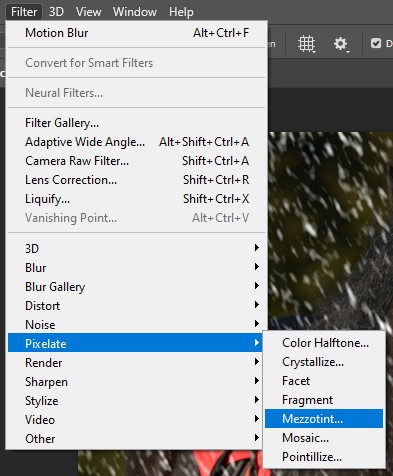Open Camera Raw Filter
The width and height of the screenshot is (393, 476).
click(137, 161)
